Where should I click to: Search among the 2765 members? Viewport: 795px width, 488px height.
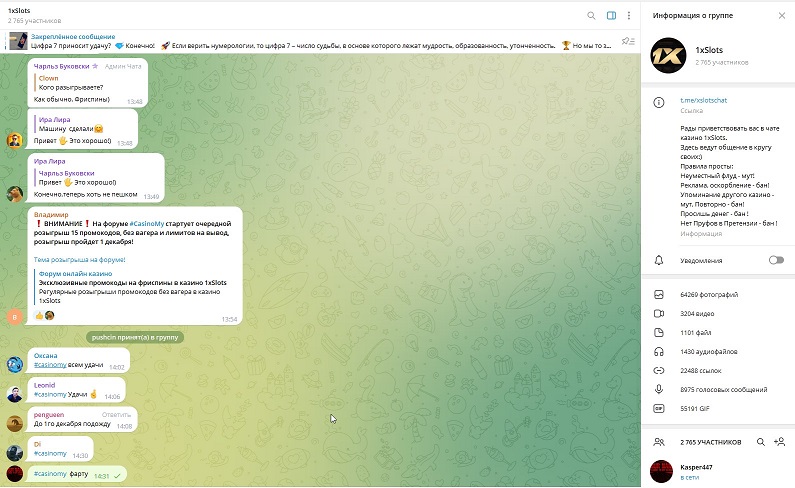pos(761,442)
